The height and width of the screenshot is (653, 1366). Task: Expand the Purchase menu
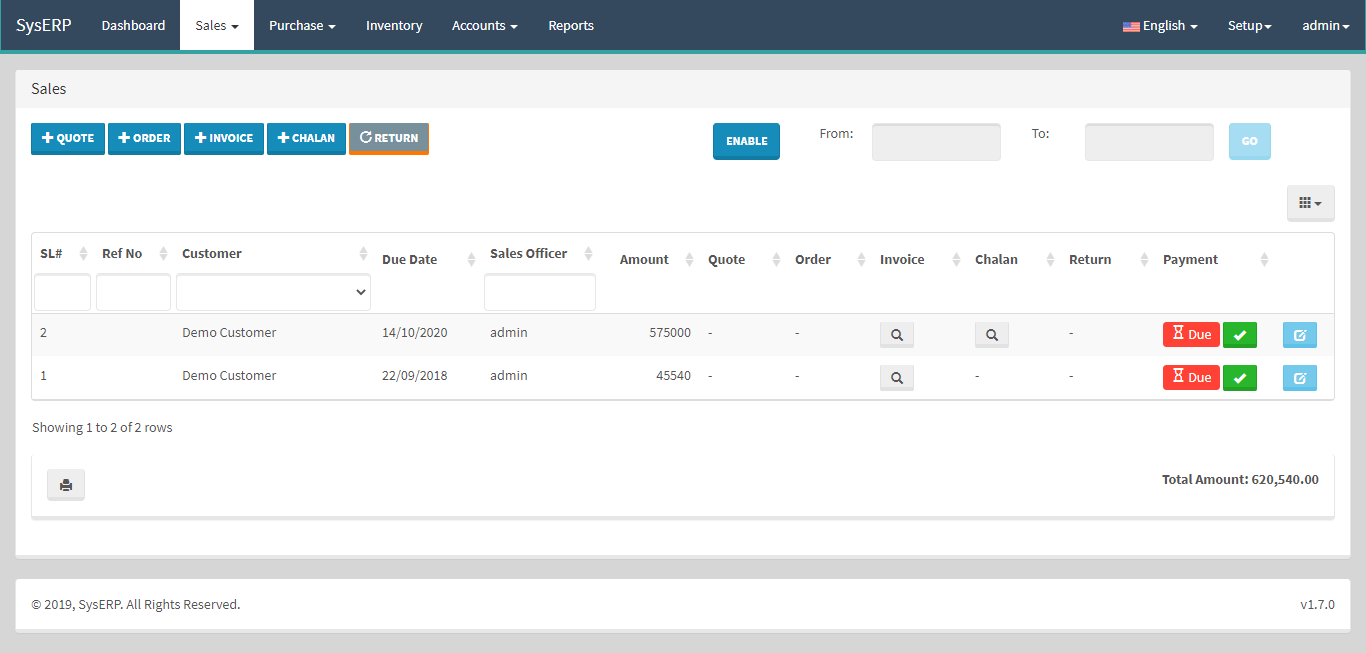(x=302, y=25)
